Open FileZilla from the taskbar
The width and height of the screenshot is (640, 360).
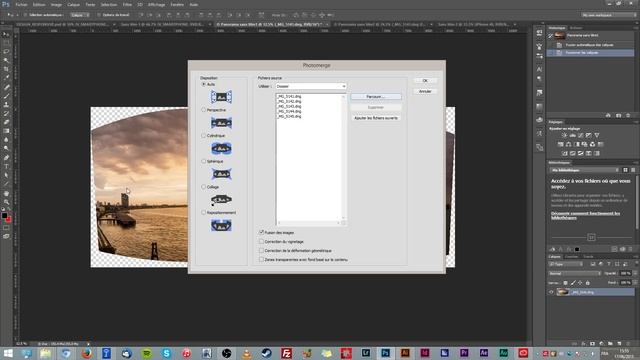(x=287, y=353)
